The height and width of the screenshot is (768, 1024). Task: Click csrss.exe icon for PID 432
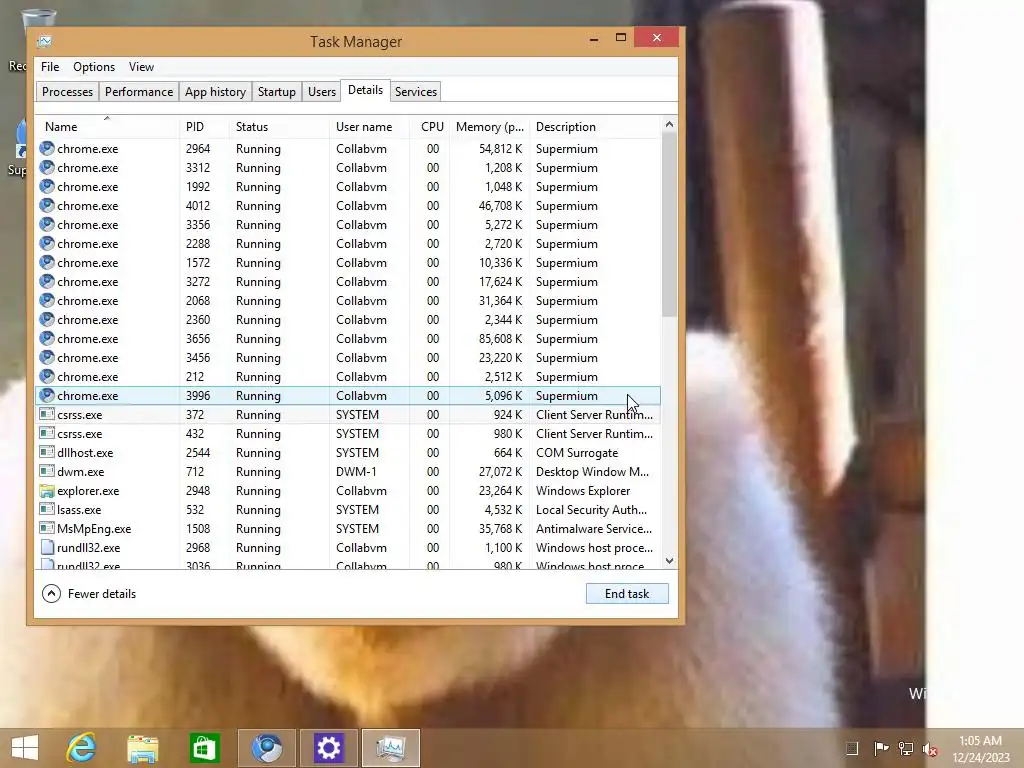pos(47,433)
